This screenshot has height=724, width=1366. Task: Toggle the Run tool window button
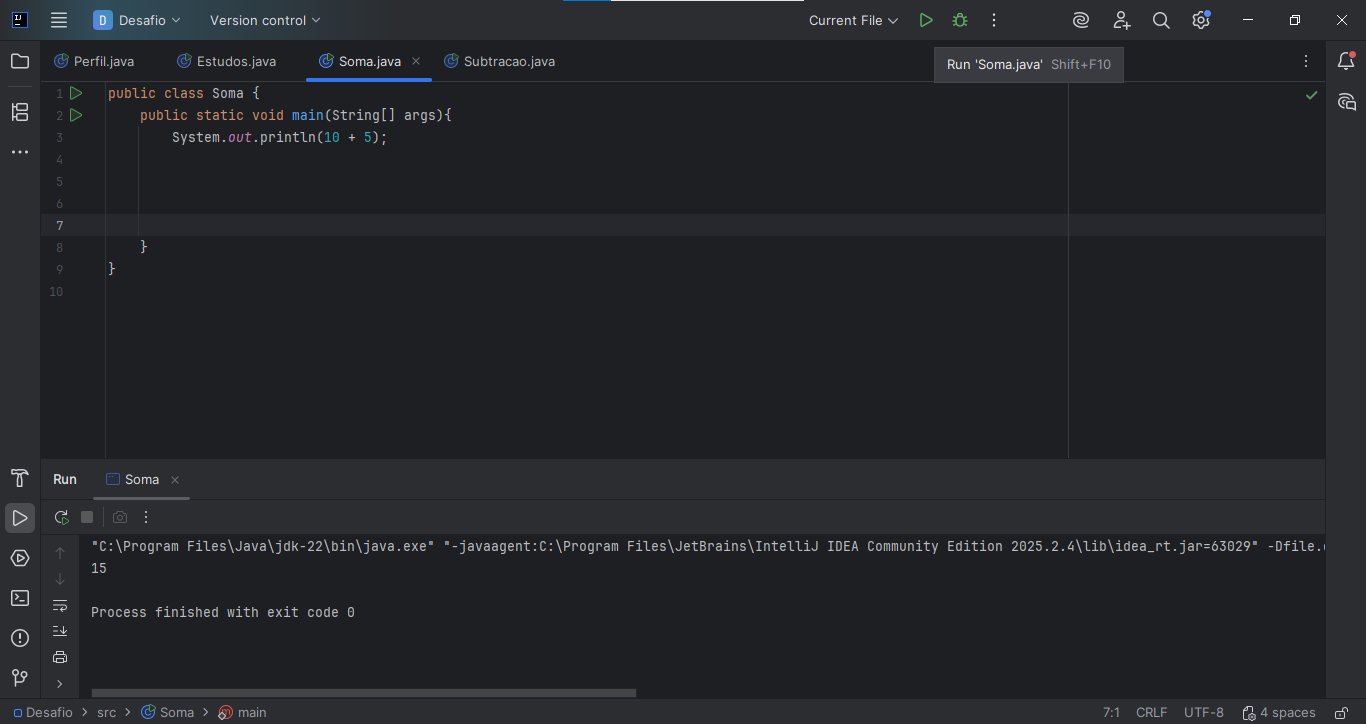point(20,518)
